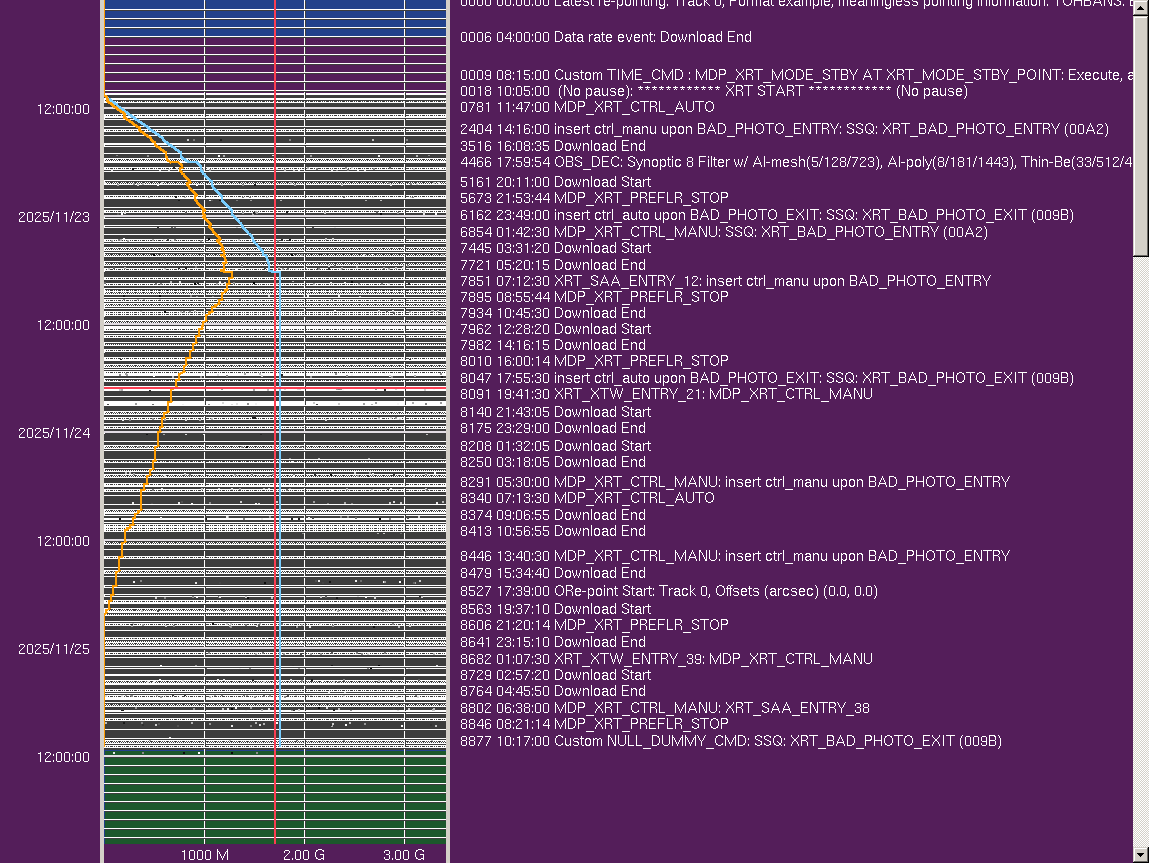1149x863 pixels.
Task: Click the green block at timeline bottom
Action: click(275, 795)
